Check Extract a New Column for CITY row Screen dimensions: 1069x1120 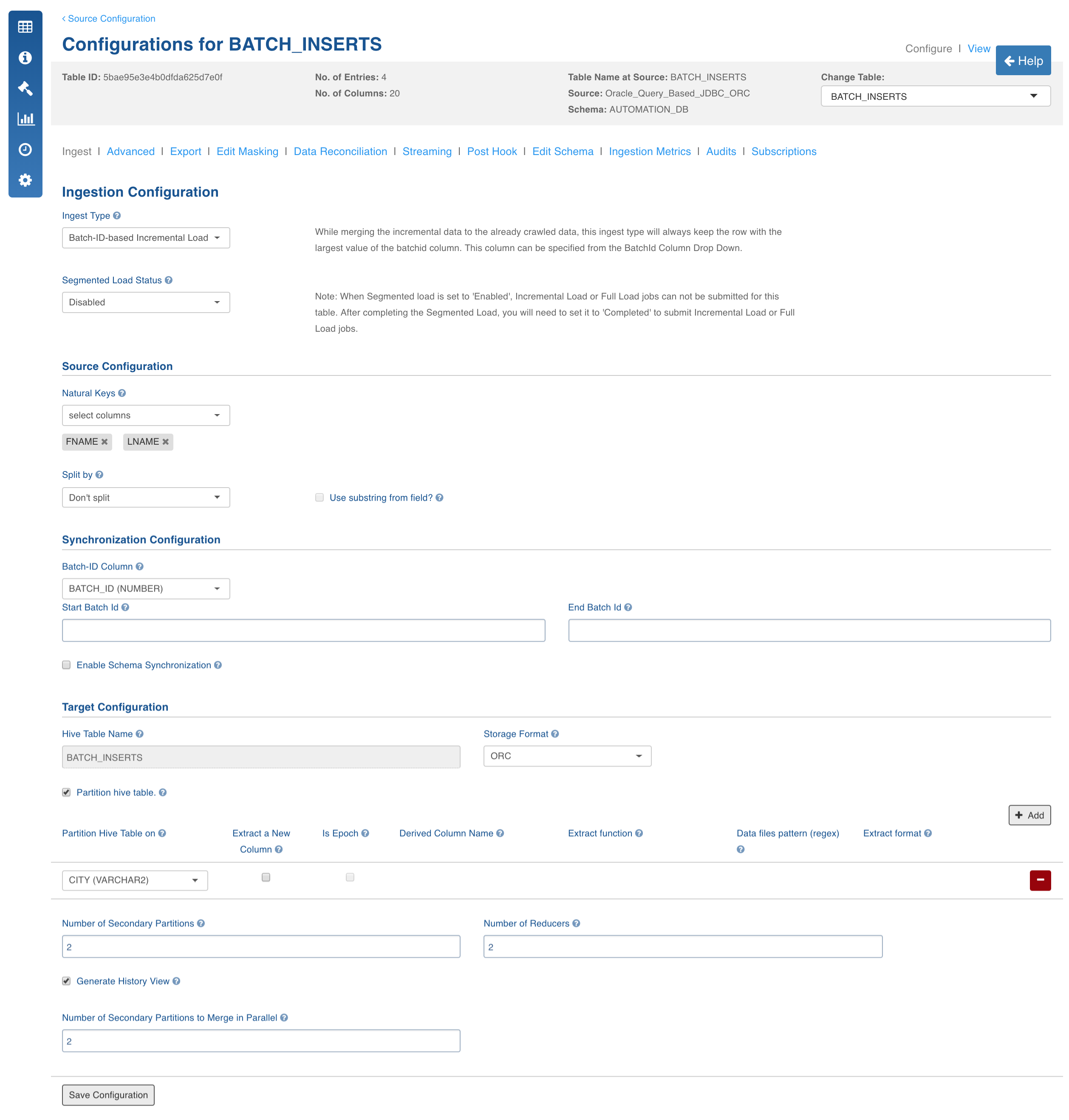point(266,877)
